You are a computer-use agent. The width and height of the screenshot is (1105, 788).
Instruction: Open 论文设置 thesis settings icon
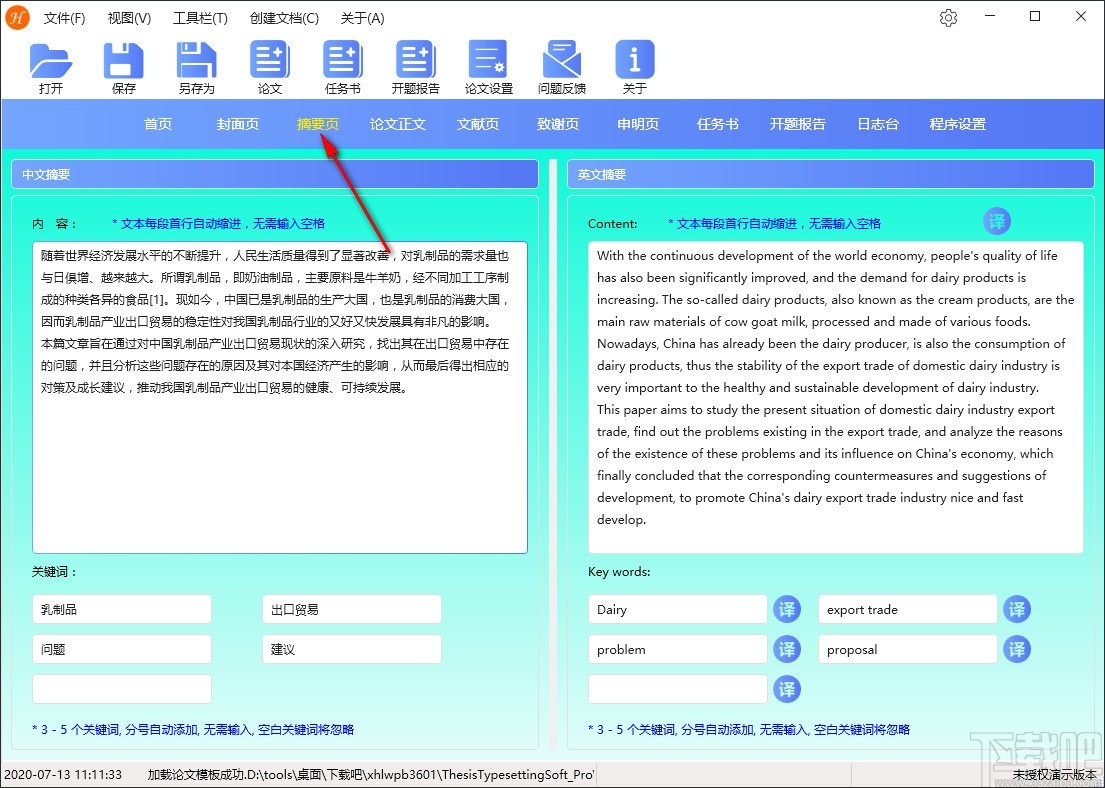tap(487, 63)
